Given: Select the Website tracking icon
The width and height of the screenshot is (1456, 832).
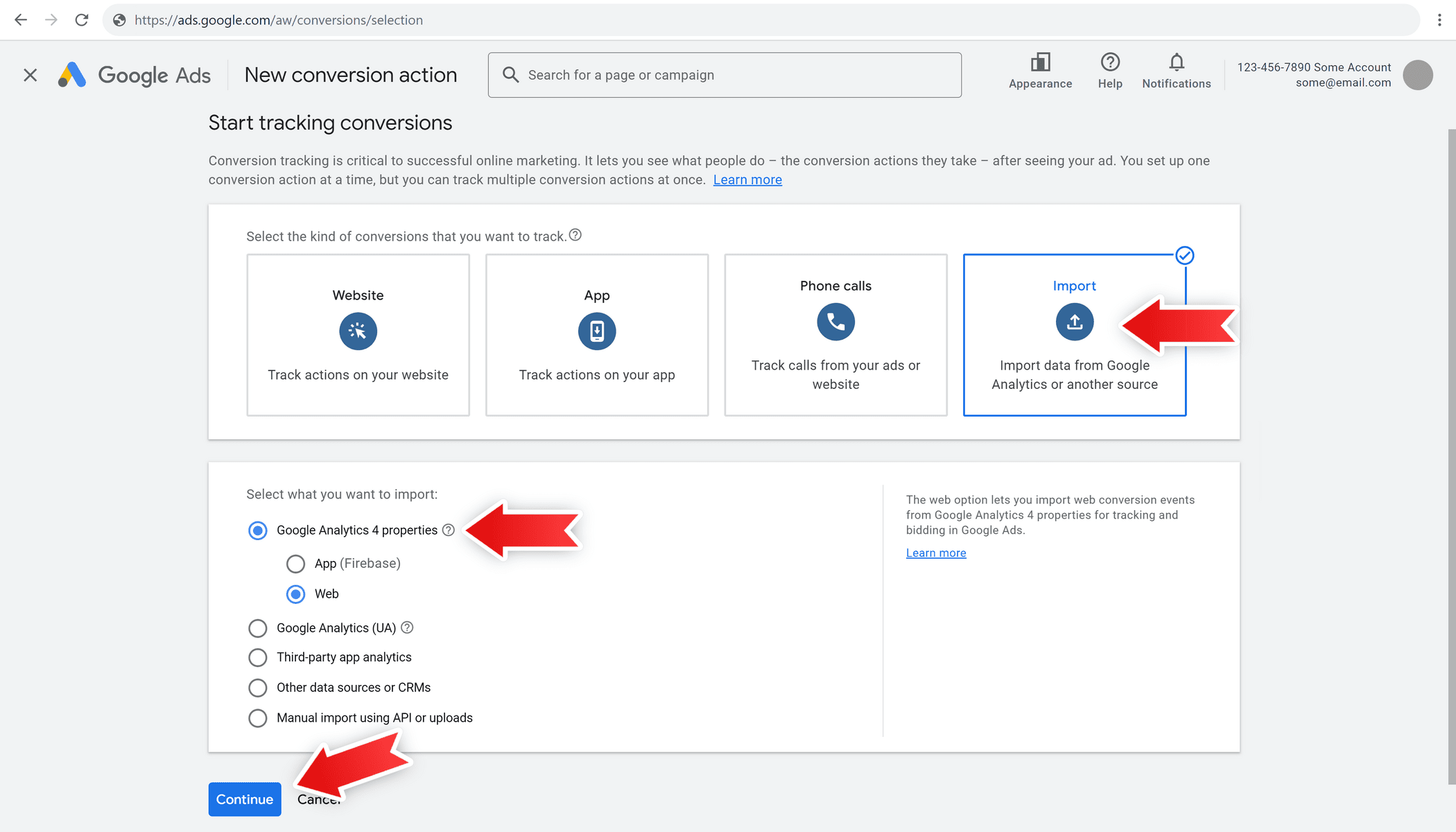Looking at the screenshot, I should (x=357, y=331).
